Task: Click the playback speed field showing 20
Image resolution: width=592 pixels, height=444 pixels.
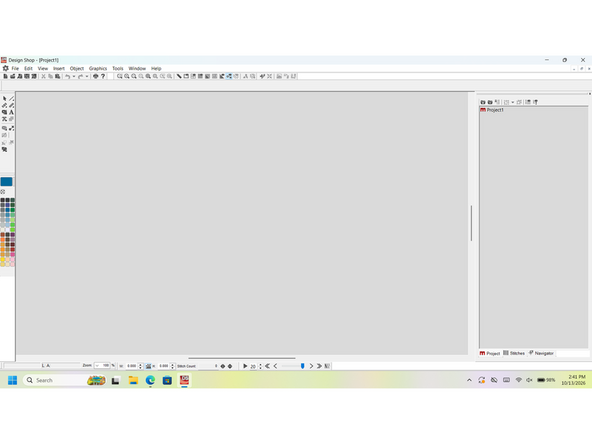Action: (253, 366)
